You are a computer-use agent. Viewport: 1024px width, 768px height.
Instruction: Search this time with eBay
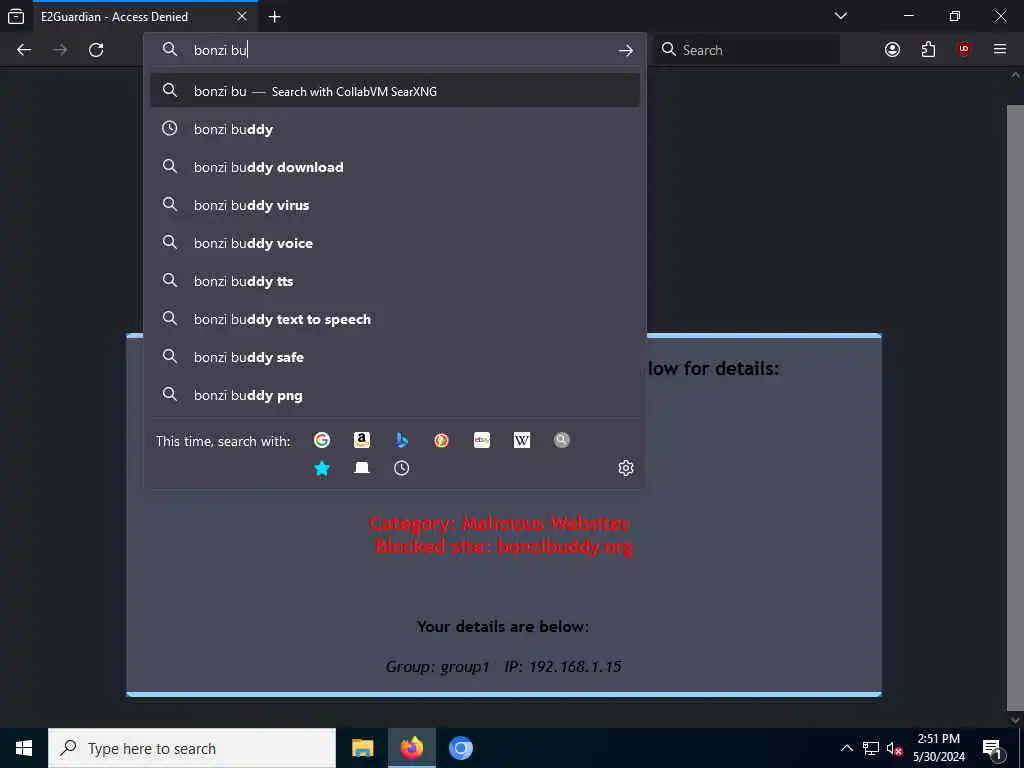482,440
